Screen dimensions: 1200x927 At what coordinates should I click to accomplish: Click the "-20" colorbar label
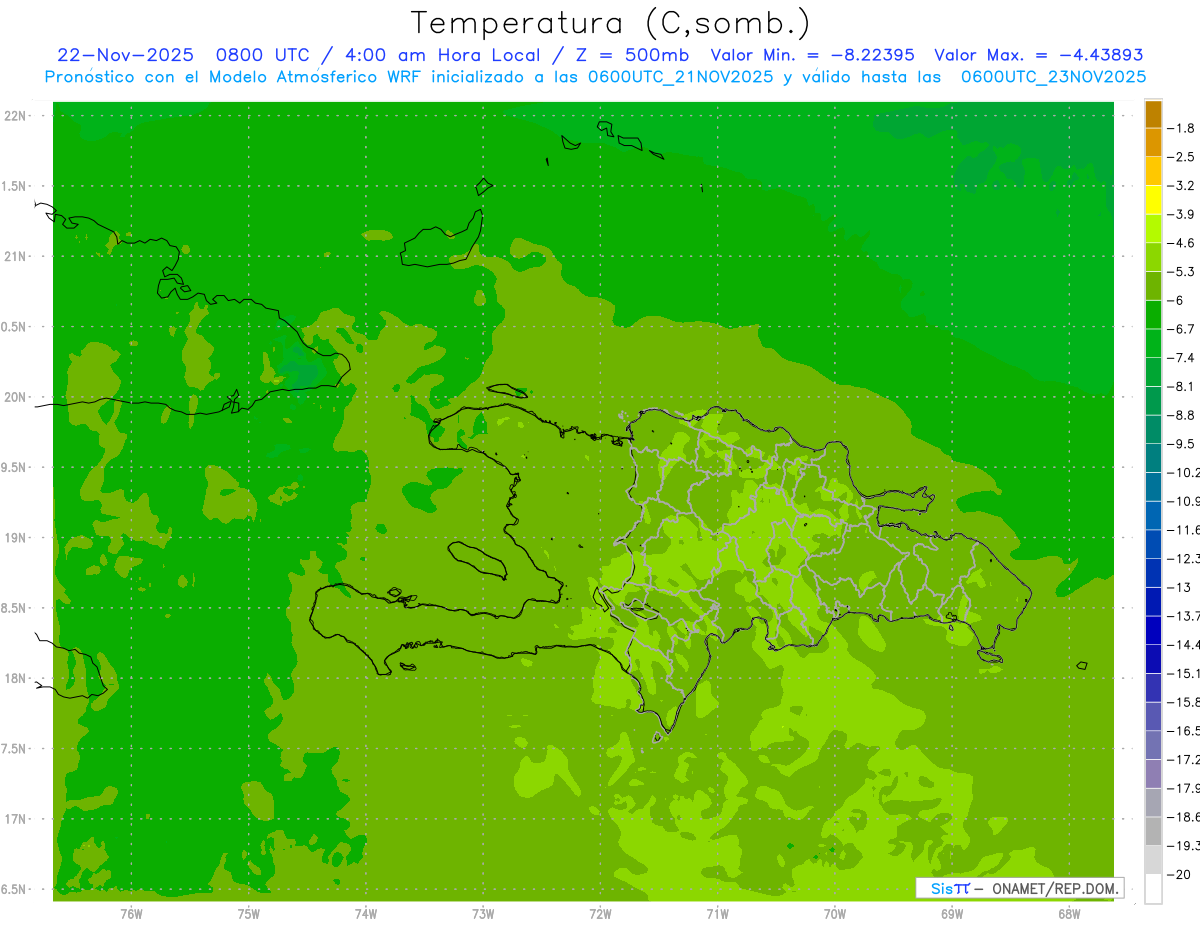click(1179, 874)
